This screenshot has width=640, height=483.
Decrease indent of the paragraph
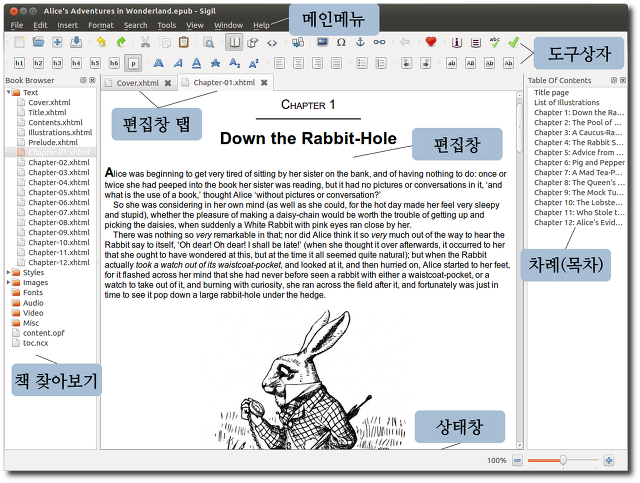point(407,63)
